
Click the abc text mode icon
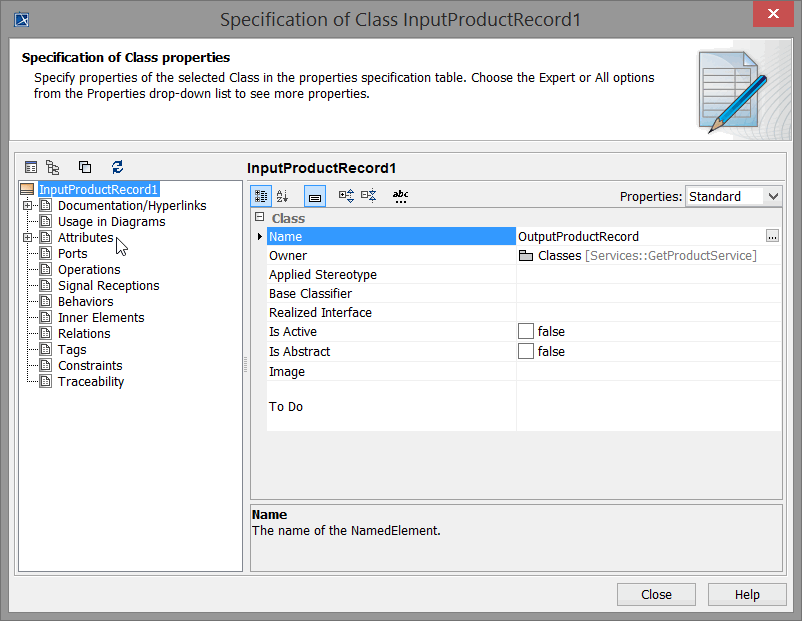400,197
